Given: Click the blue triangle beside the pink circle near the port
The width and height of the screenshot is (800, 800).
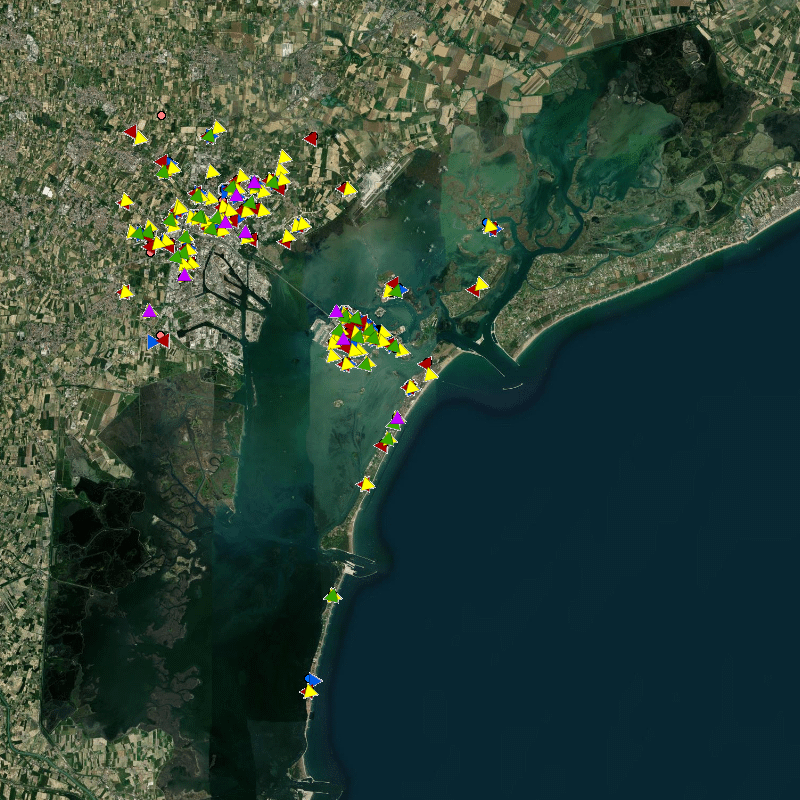Looking at the screenshot, I should (x=153, y=342).
